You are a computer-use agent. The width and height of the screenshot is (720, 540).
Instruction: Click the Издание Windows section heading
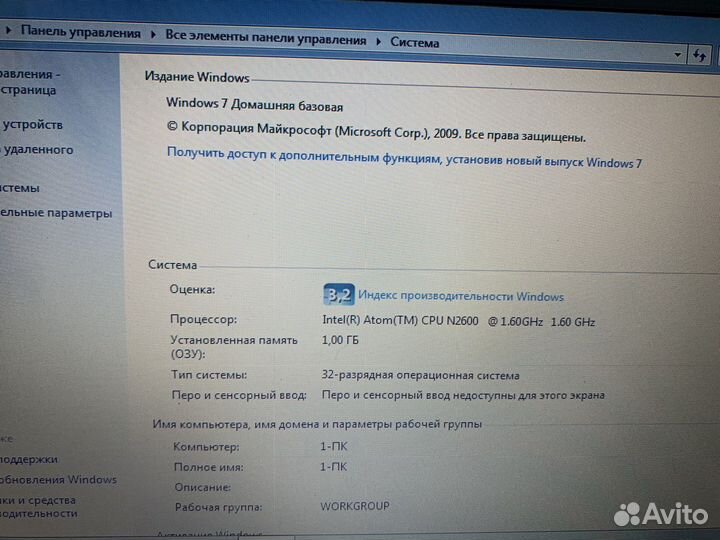pos(197,77)
